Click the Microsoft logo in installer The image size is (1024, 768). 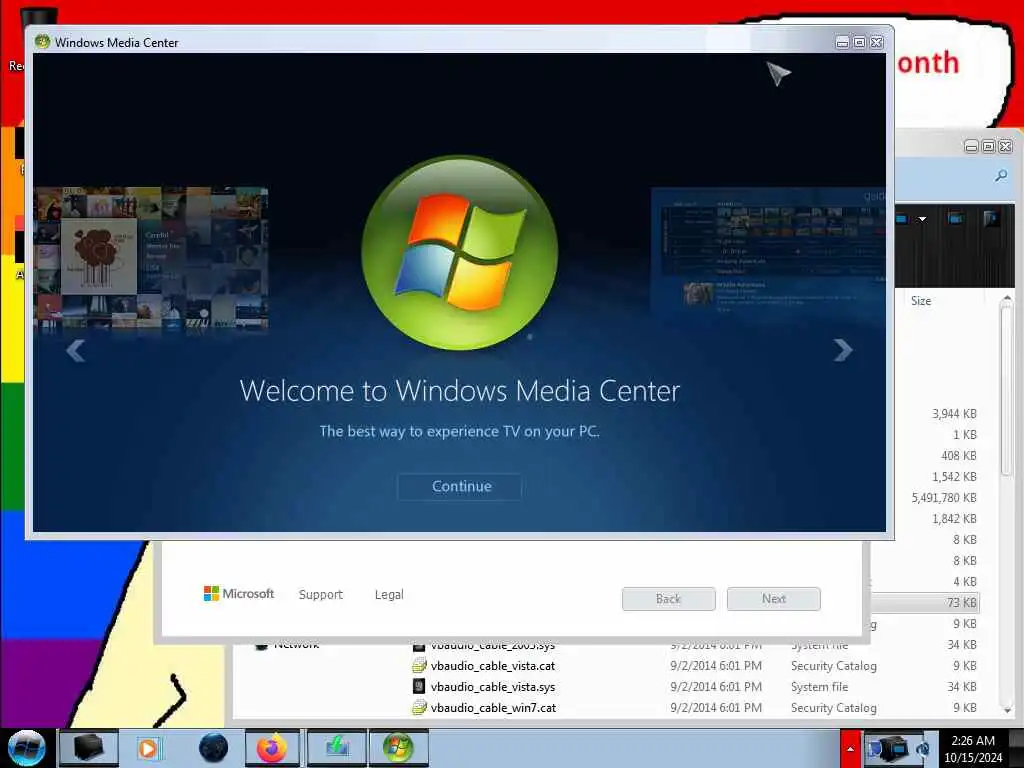pos(239,594)
